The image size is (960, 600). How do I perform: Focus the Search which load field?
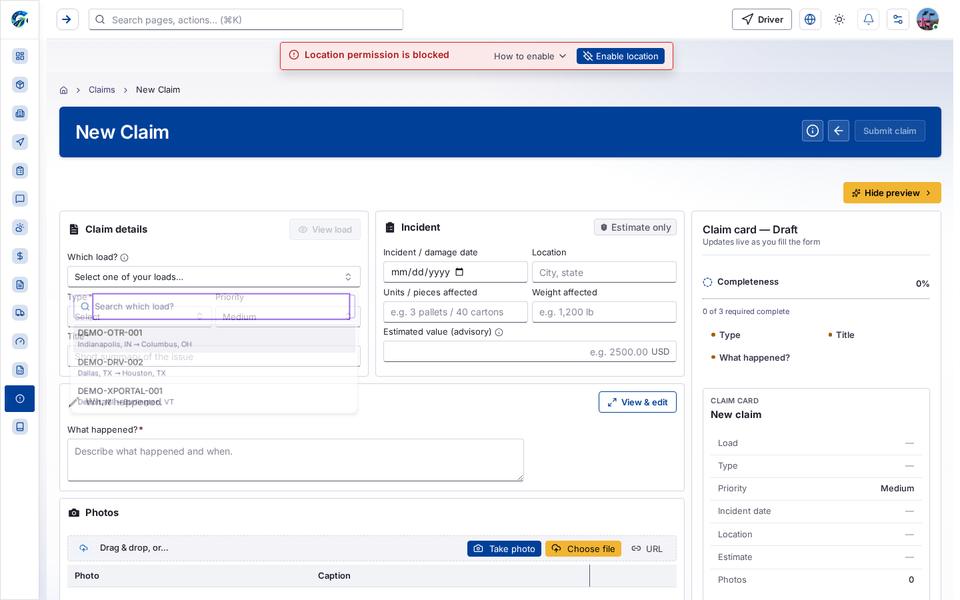(221, 306)
